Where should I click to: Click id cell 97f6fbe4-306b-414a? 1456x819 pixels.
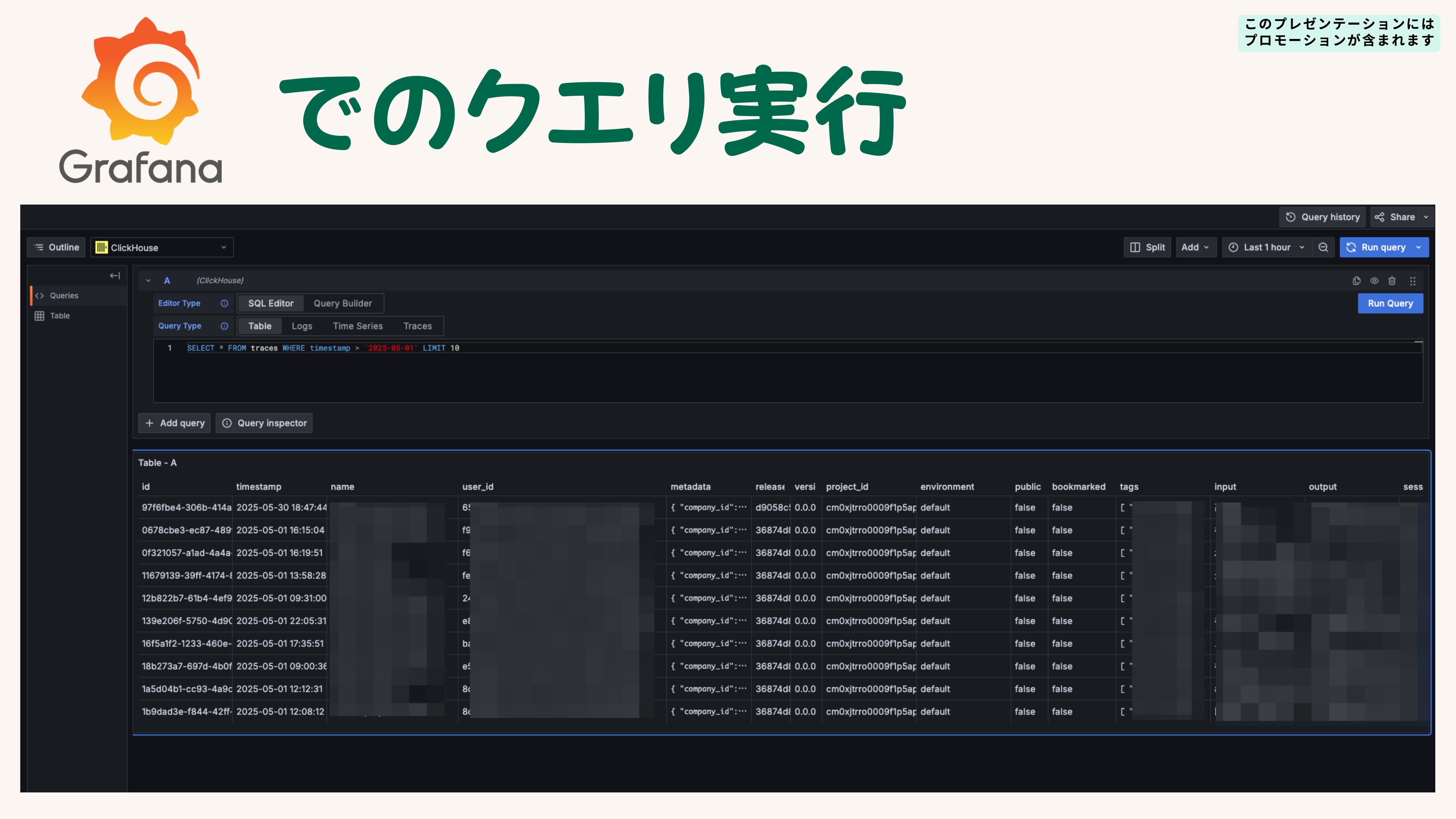(x=186, y=507)
